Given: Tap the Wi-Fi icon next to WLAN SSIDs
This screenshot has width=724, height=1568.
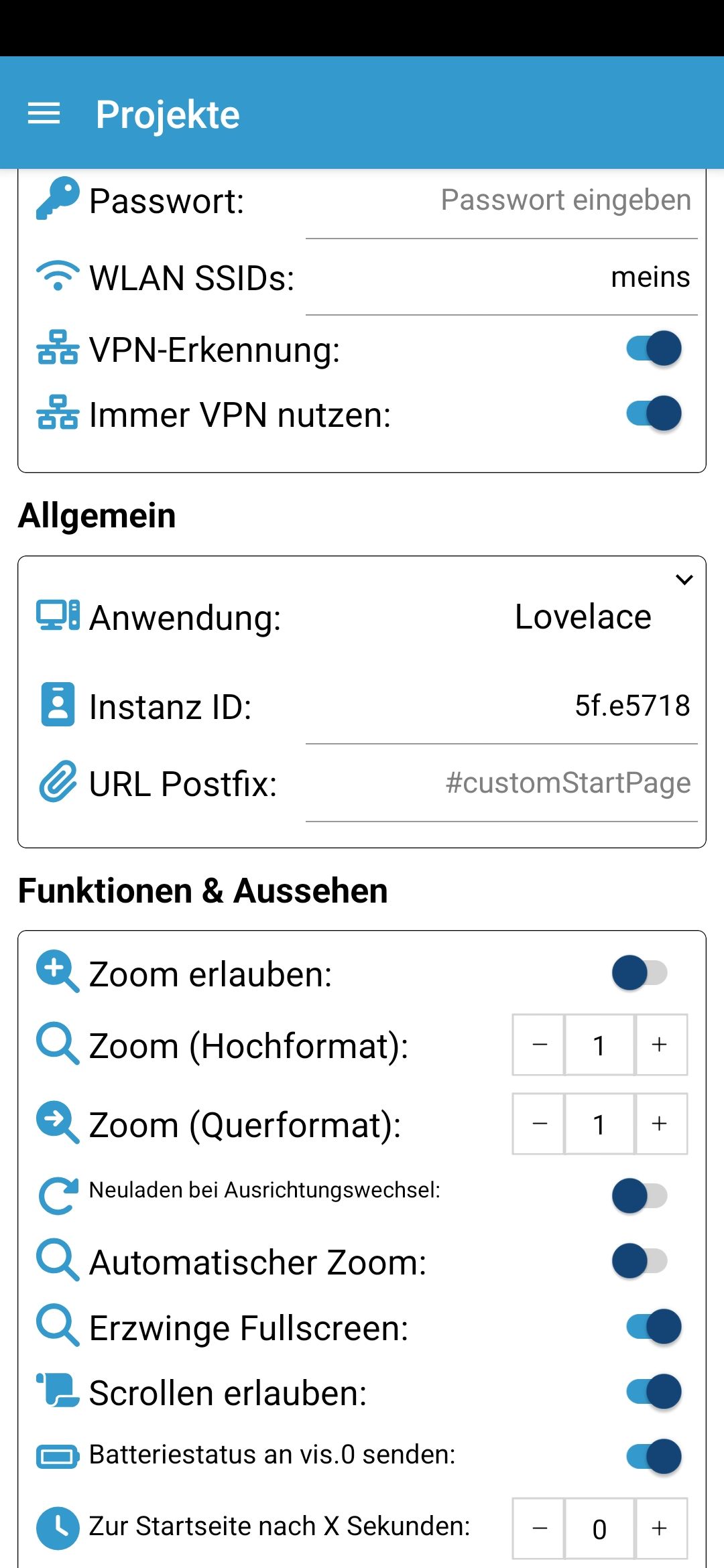Looking at the screenshot, I should pos(58,276).
